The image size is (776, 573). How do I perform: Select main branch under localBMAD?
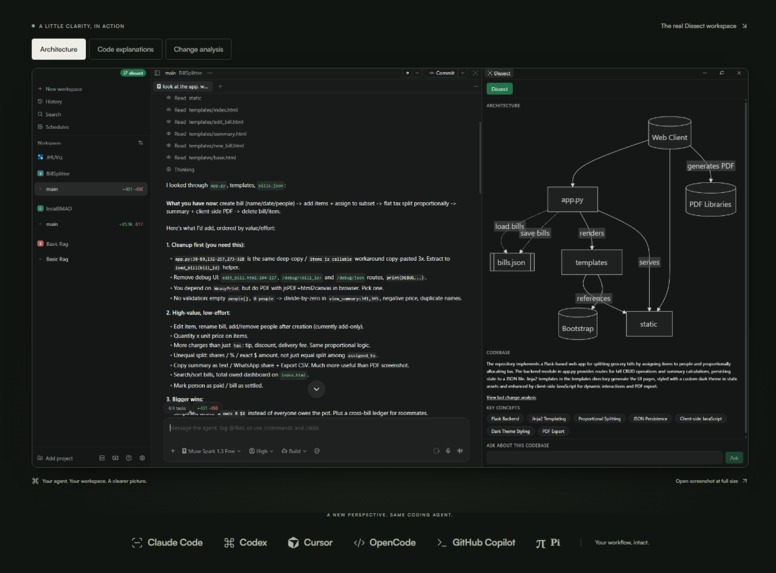tap(91, 224)
